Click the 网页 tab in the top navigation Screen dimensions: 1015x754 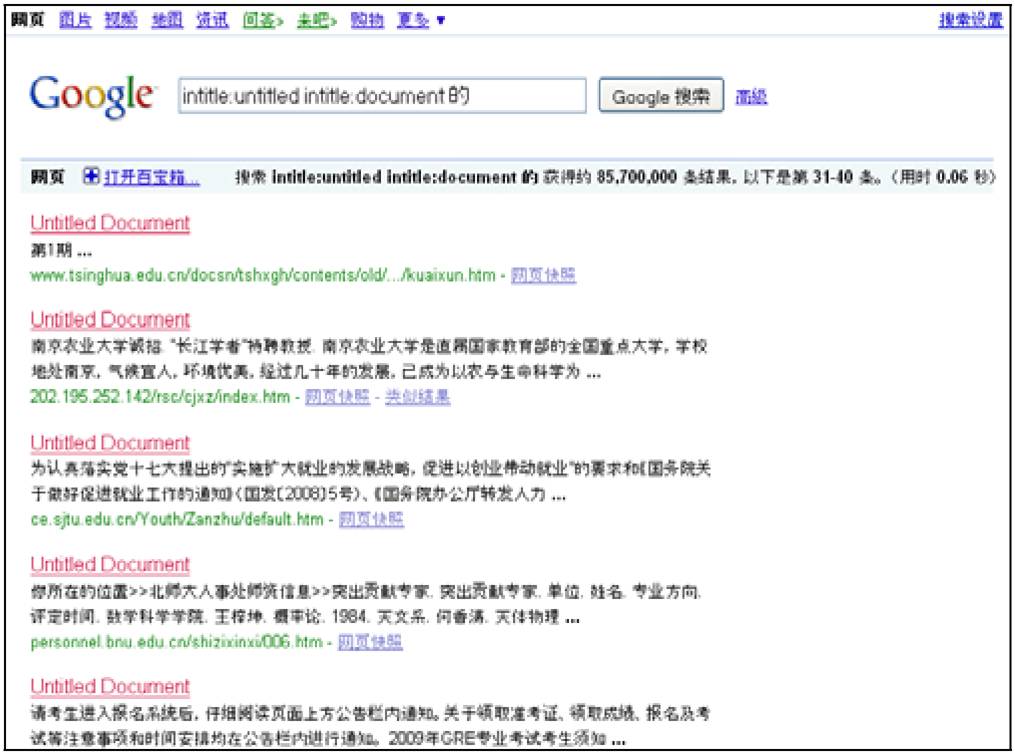point(28,20)
